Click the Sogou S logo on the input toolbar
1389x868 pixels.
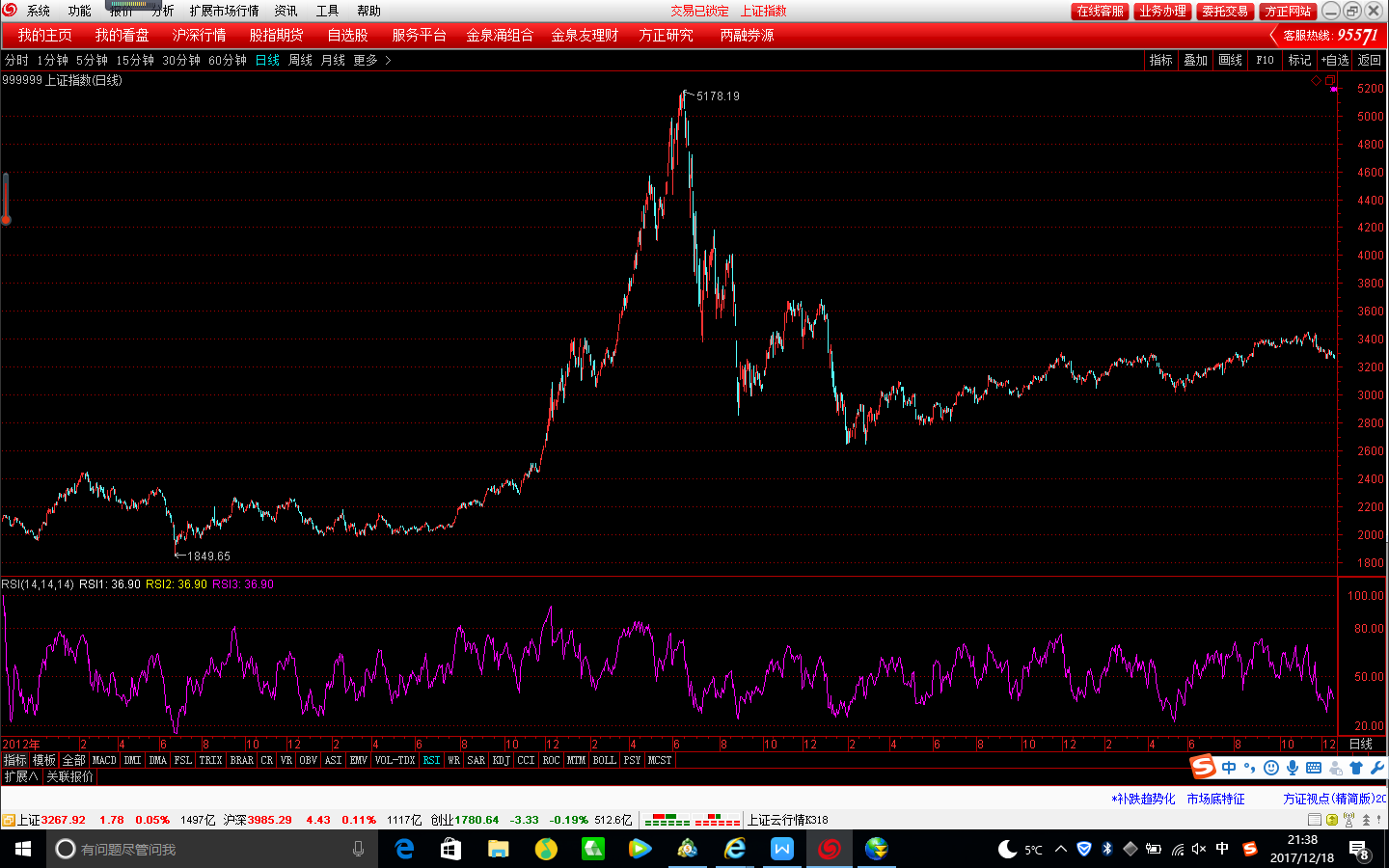click(x=1203, y=767)
